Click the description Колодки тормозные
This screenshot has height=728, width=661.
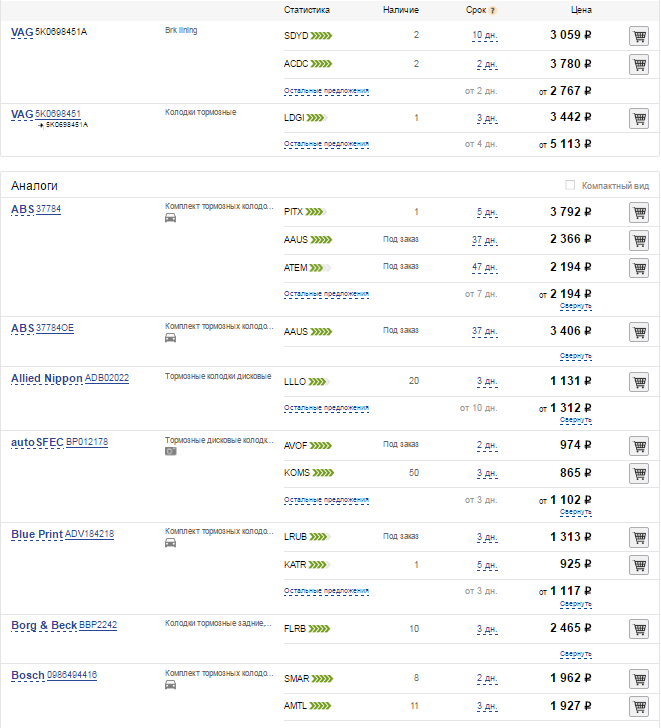[201, 112]
